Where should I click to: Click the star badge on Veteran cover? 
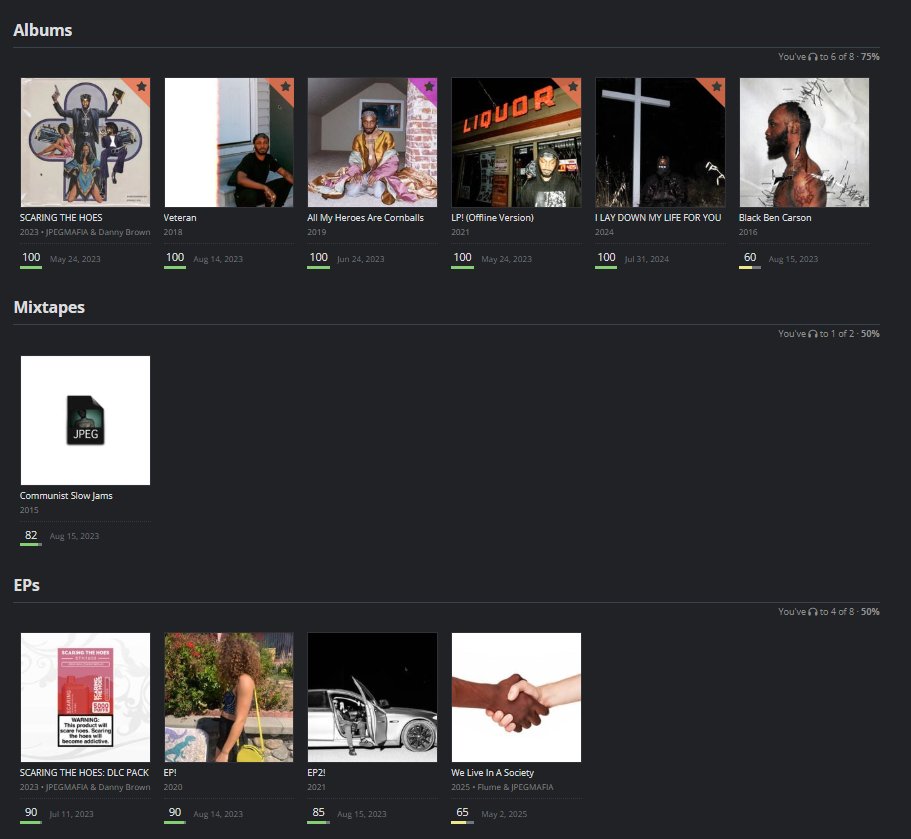(x=285, y=87)
